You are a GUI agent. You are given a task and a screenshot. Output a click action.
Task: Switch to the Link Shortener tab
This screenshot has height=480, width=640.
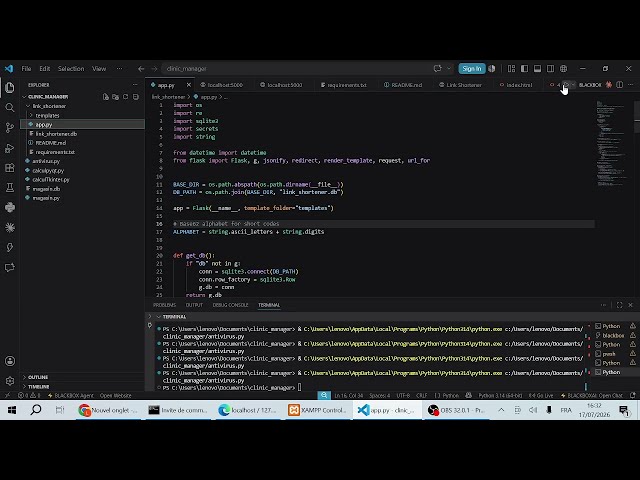point(460,85)
